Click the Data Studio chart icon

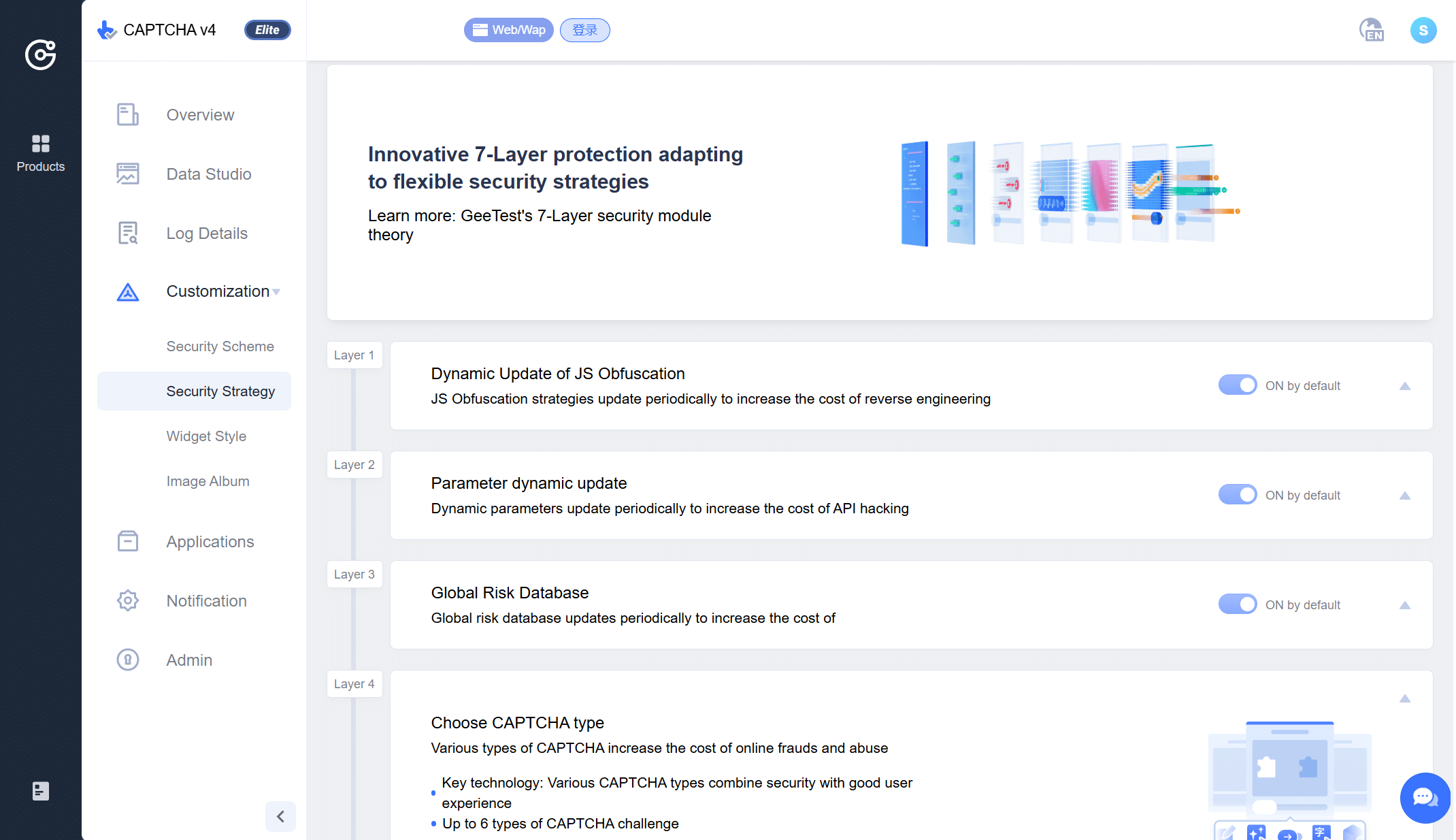coord(128,174)
